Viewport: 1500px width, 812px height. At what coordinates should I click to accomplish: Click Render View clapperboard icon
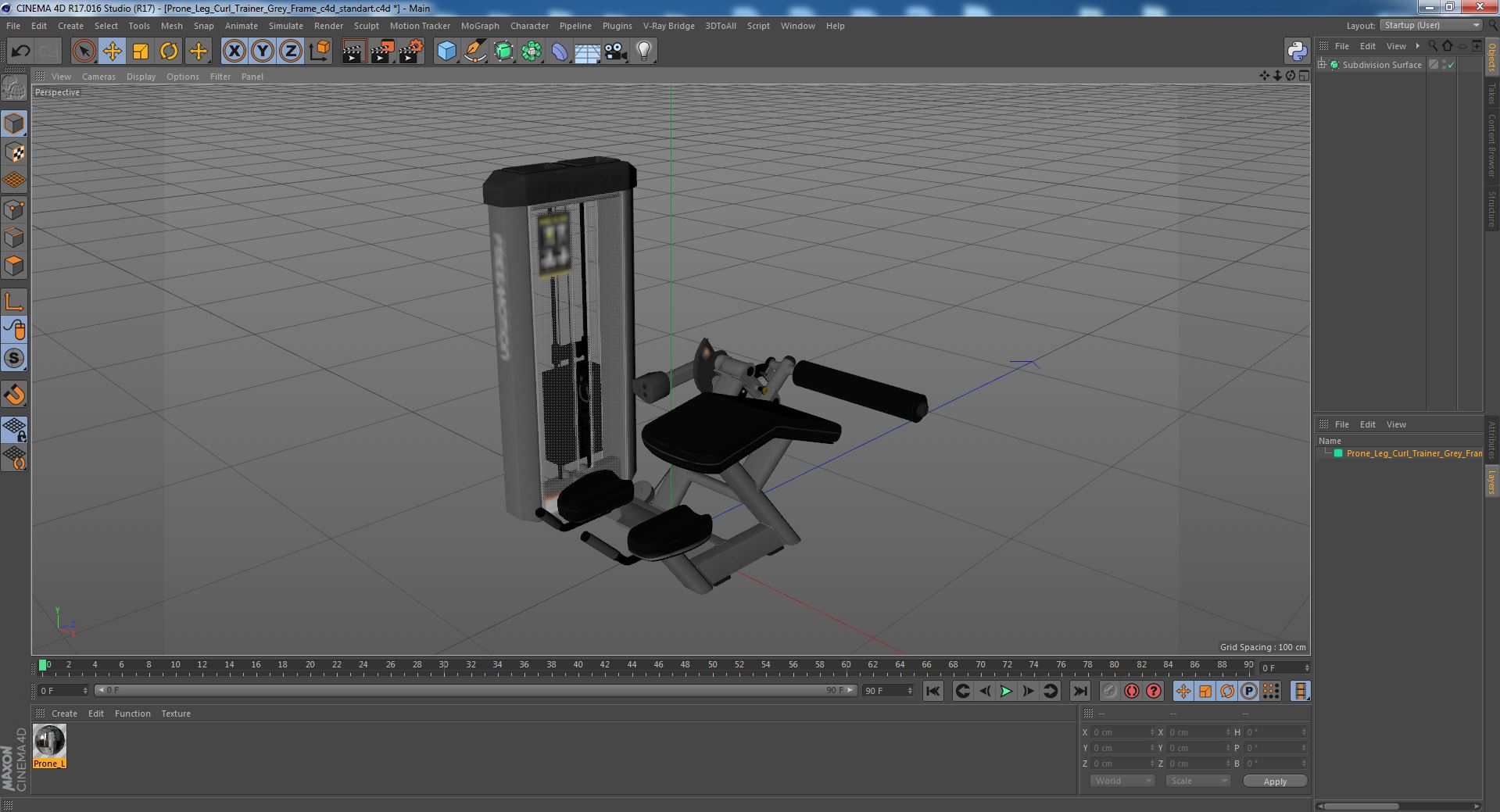(353, 52)
